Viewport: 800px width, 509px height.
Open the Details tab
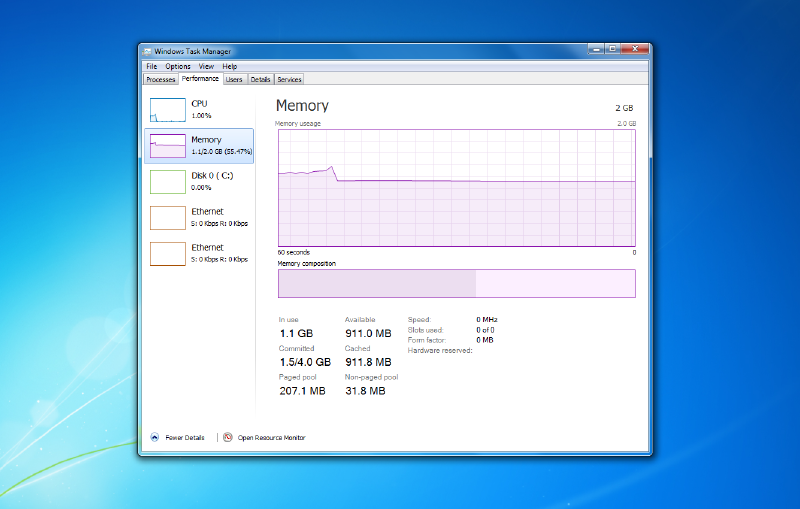pos(260,80)
